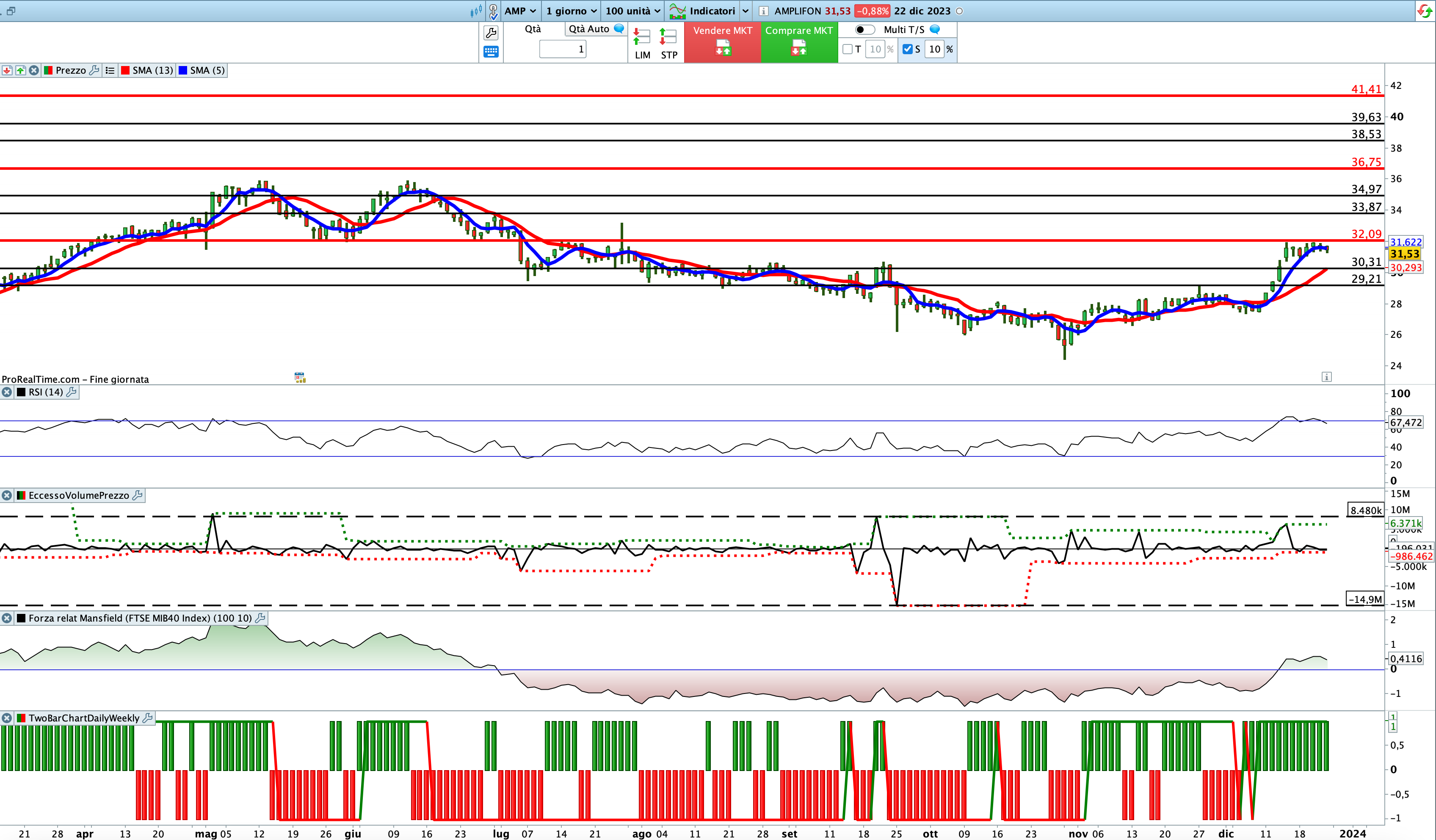Click the small calendar icon below the chart
Viewport: 1436px width, 840px height.
pyautogui.click(x=300, y=377)
